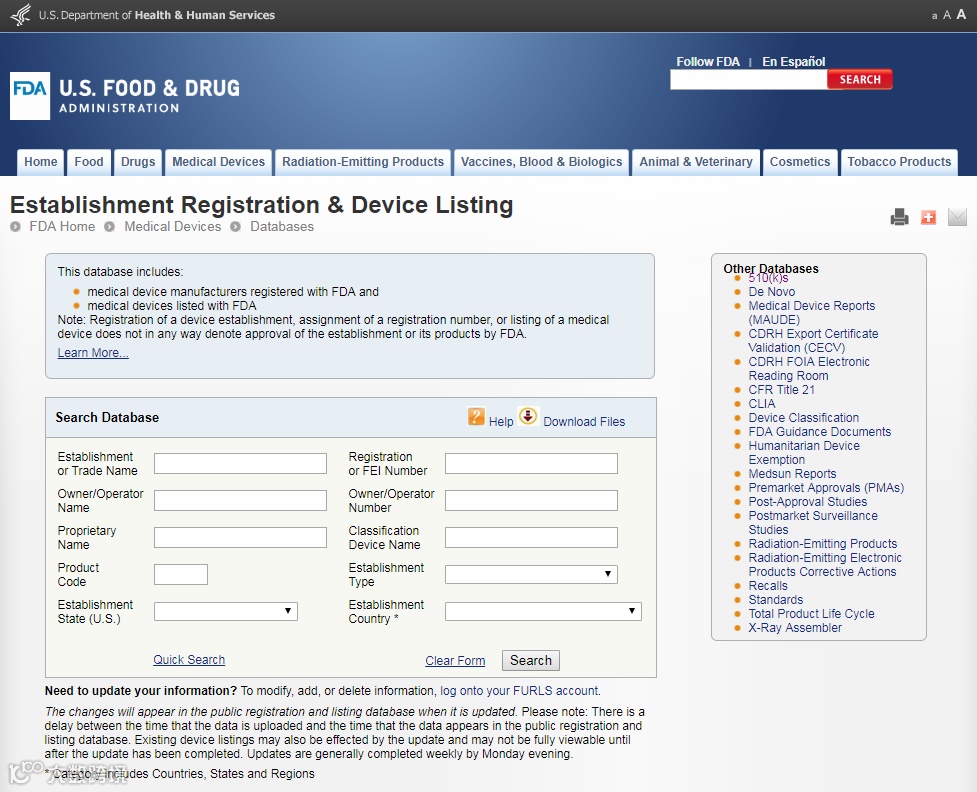
Task: Open the Establishment Type dropdown
Action: click(x=531, y=574)
